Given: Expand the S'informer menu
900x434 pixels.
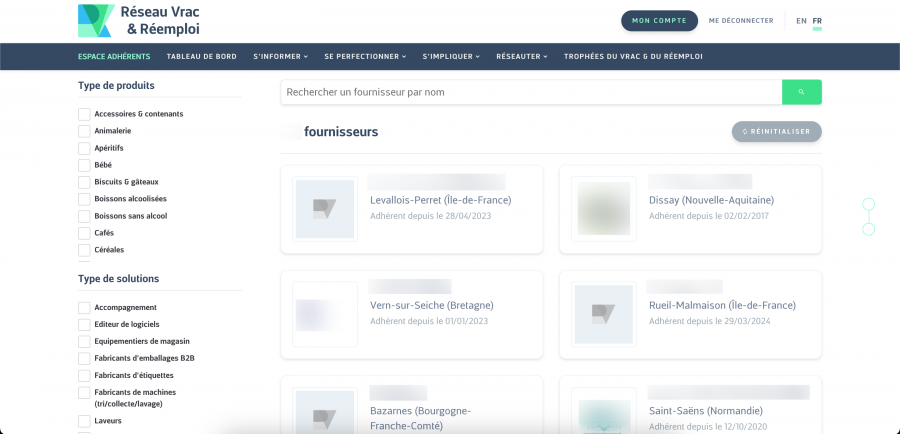Looking at the screenshot, I should coord(280,57).
